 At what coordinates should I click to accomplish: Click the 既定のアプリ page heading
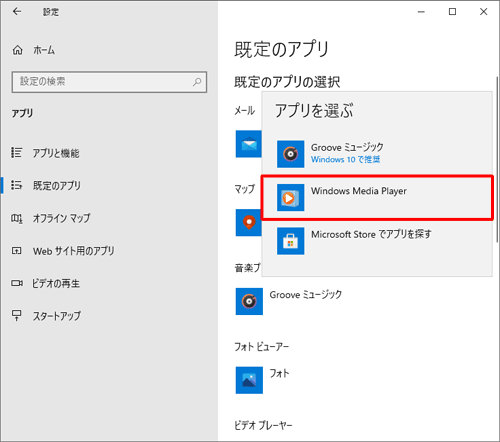282,49
